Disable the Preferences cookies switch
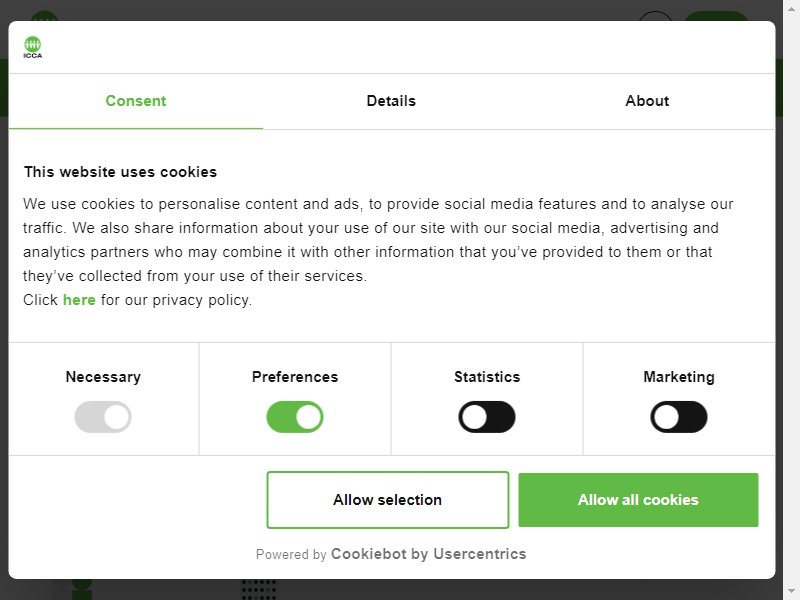 click(295, 417)
